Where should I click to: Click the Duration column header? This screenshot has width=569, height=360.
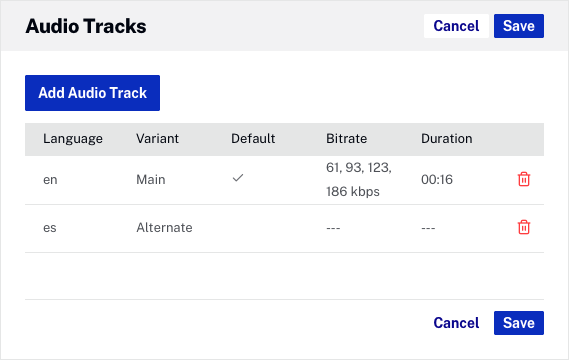447,139
